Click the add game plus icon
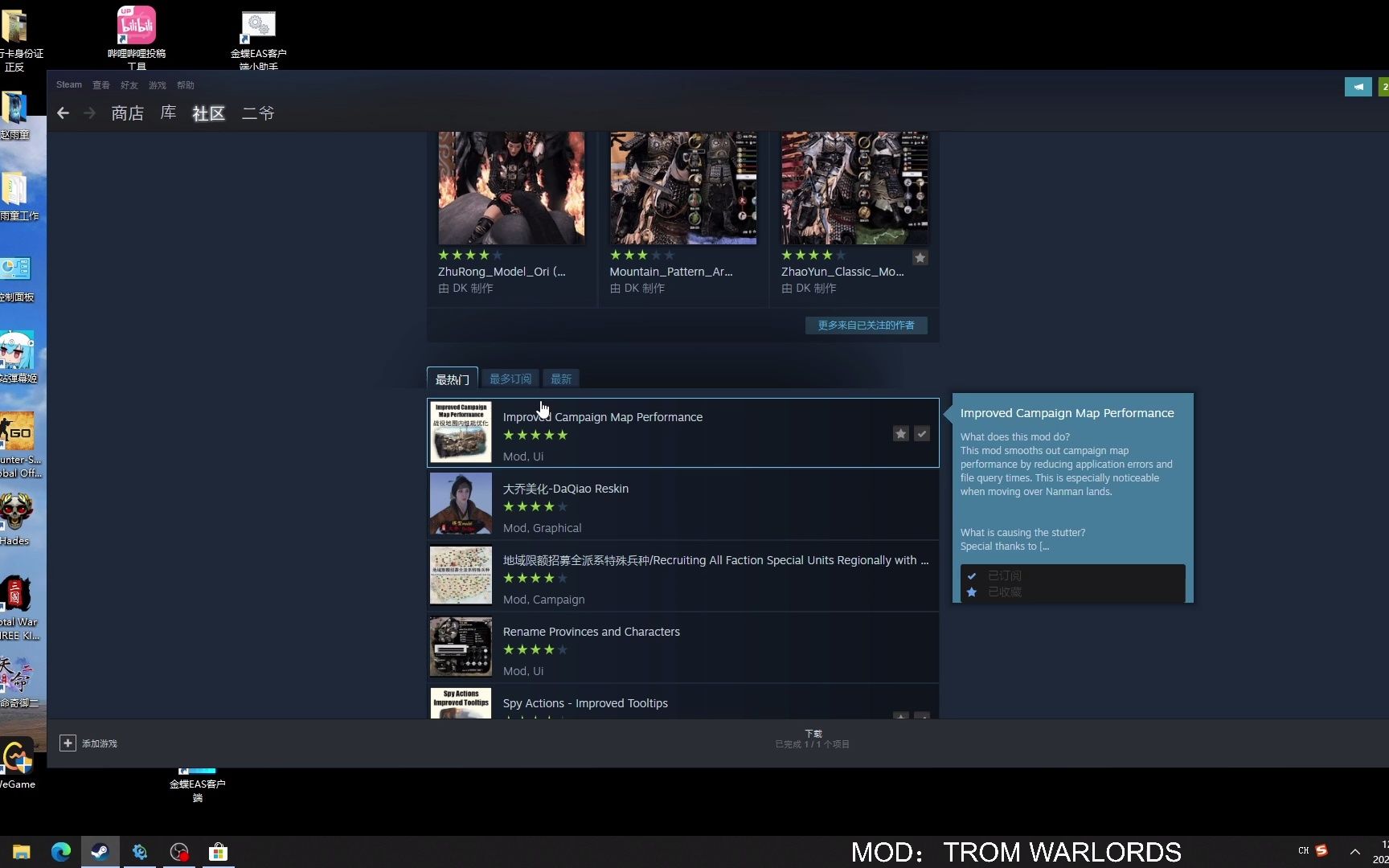 point(68,743)
